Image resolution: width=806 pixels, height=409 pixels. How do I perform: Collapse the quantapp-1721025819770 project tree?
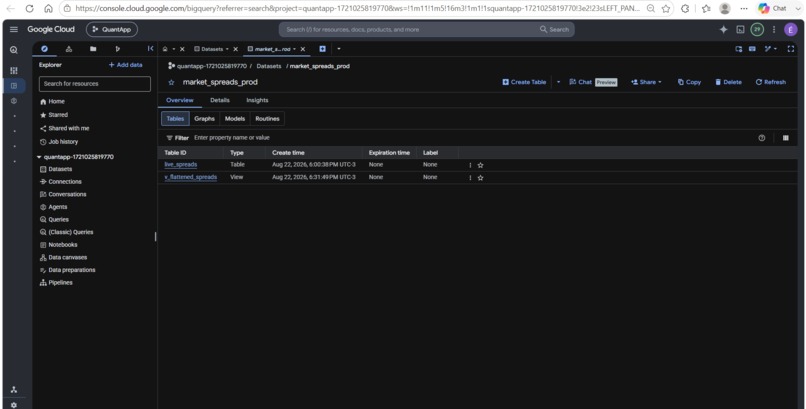coord(39,157)
